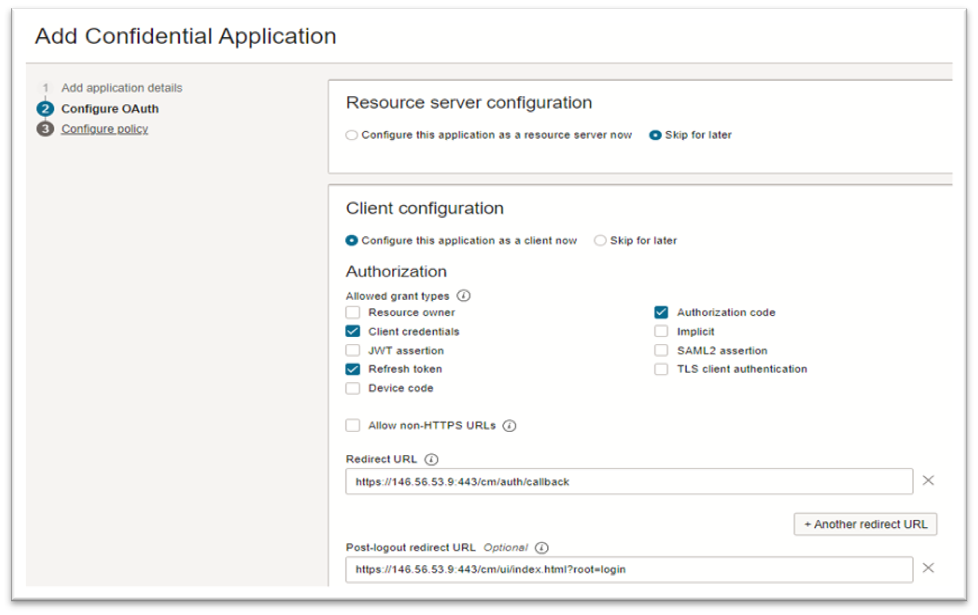Open the Configure policy step link
Viewport: 978px width, 615px height.
(x=104, y=129)
